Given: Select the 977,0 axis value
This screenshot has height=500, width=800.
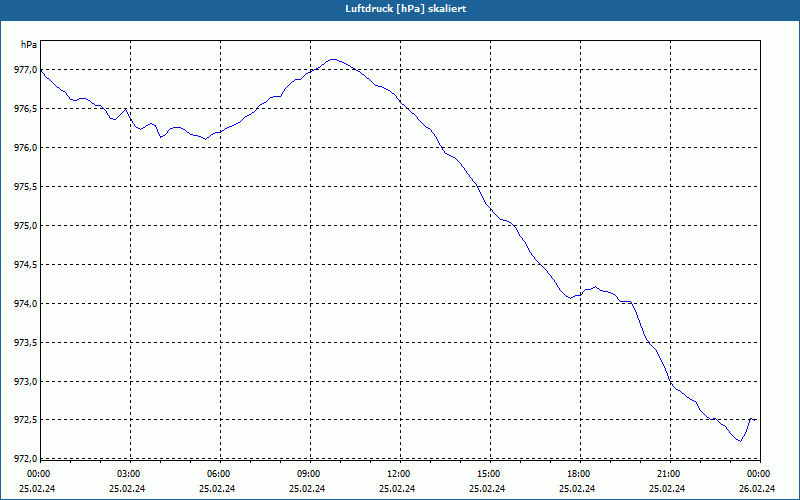Looking at the screenshot, I should (25, 69).
